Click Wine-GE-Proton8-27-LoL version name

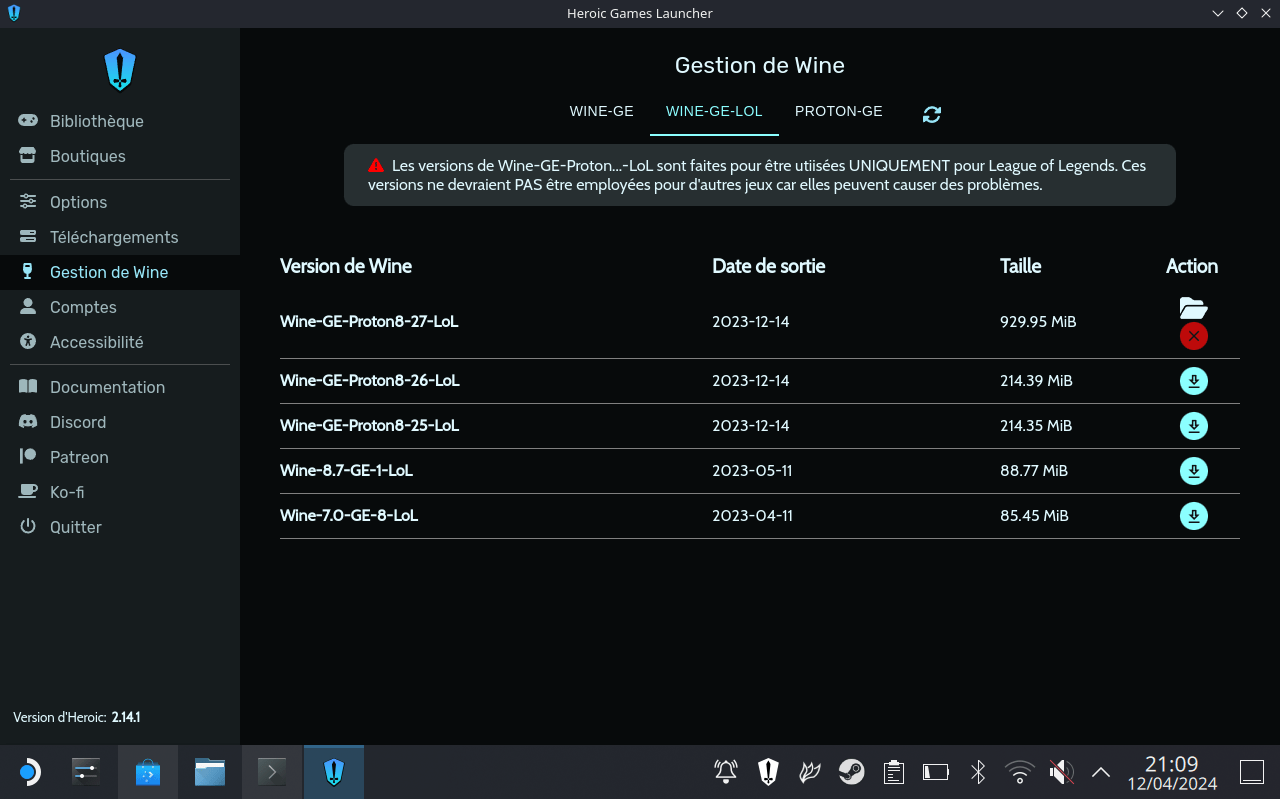pyautogui.click(x=369, y=322)
